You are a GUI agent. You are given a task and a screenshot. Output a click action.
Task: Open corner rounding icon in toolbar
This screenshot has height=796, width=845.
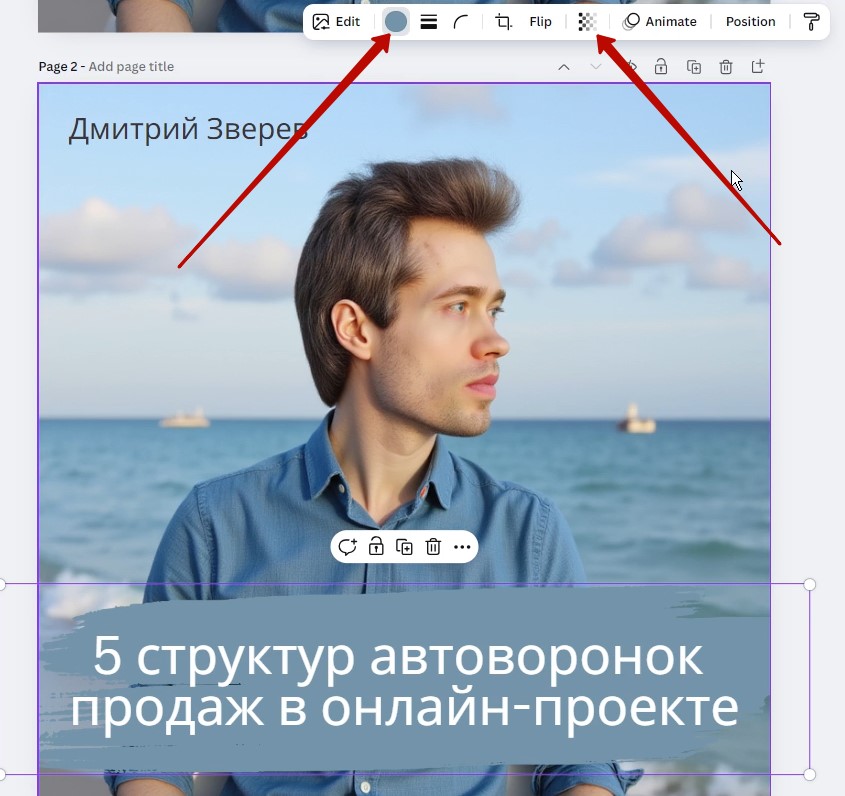click(x=460, y=22)
